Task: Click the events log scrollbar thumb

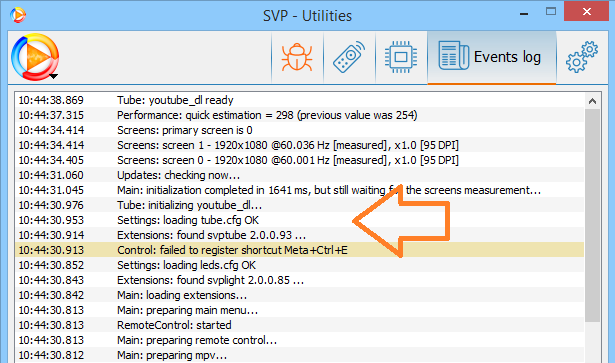Action: [x=592, y=216]
